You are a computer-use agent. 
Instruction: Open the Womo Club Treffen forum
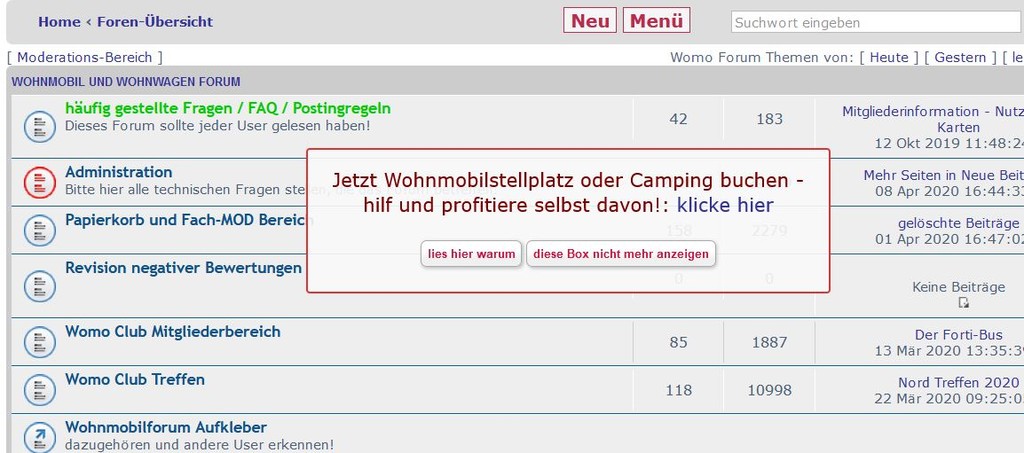135,379
